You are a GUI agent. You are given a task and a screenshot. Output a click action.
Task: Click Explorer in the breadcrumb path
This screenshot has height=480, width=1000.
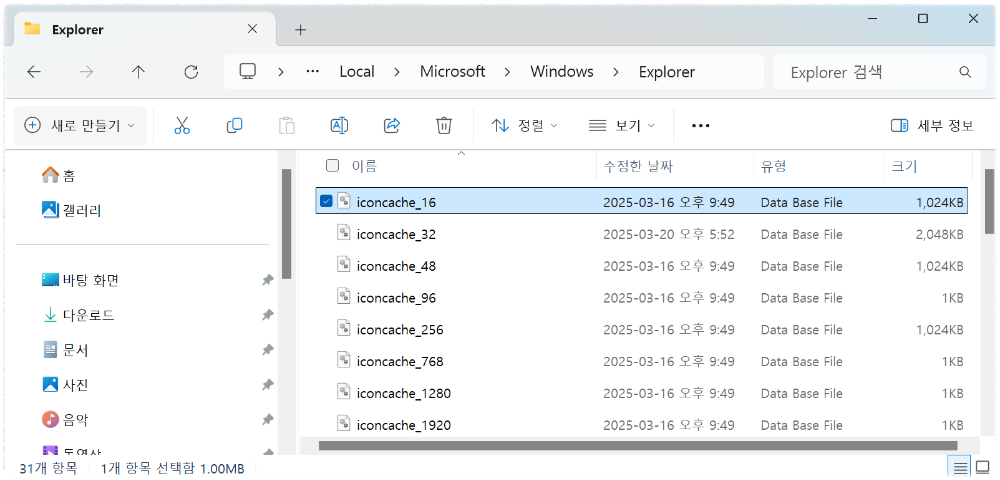pos(667,72)
